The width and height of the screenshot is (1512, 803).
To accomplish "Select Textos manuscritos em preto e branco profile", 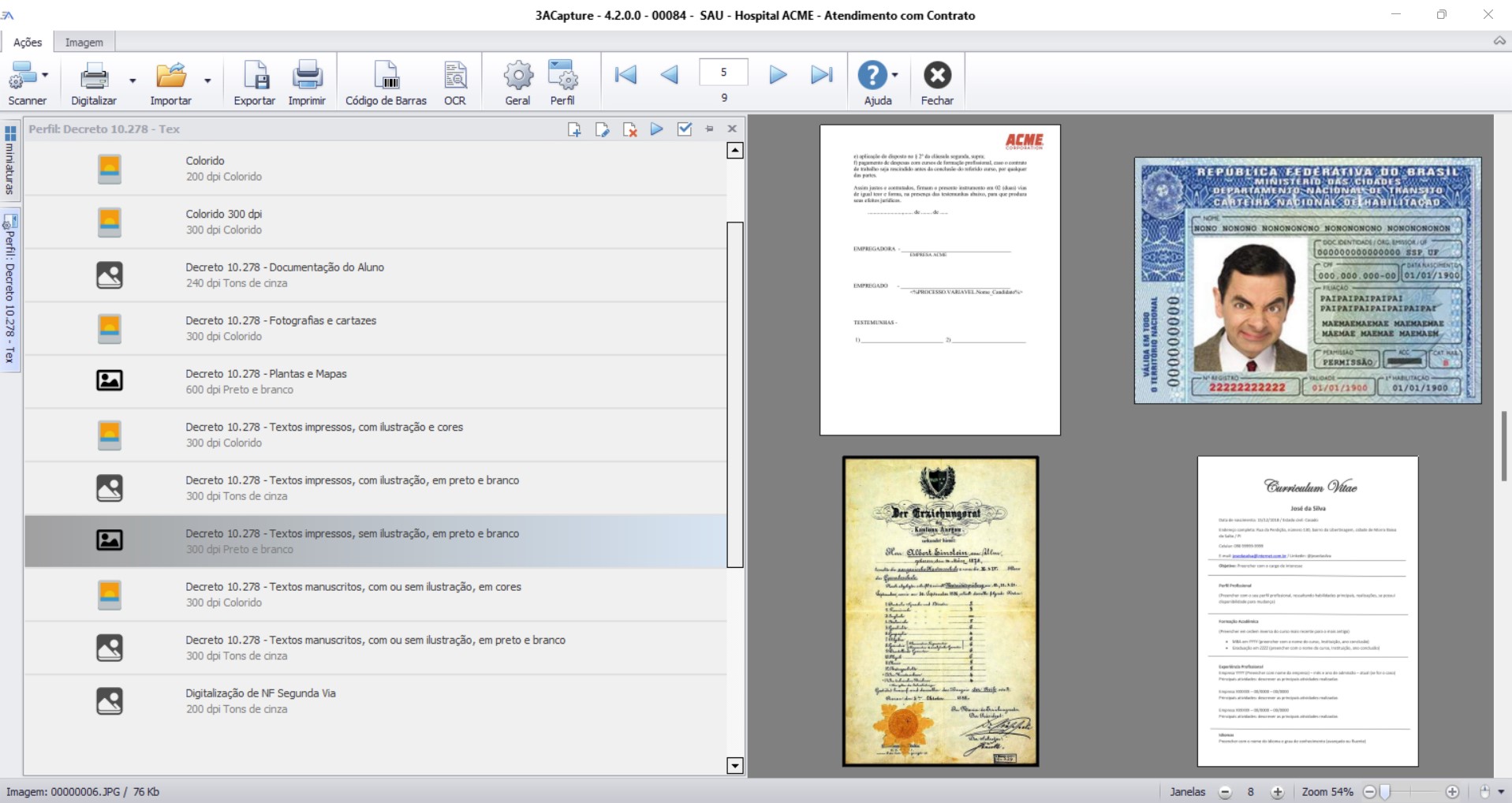I will click(375, 648).
